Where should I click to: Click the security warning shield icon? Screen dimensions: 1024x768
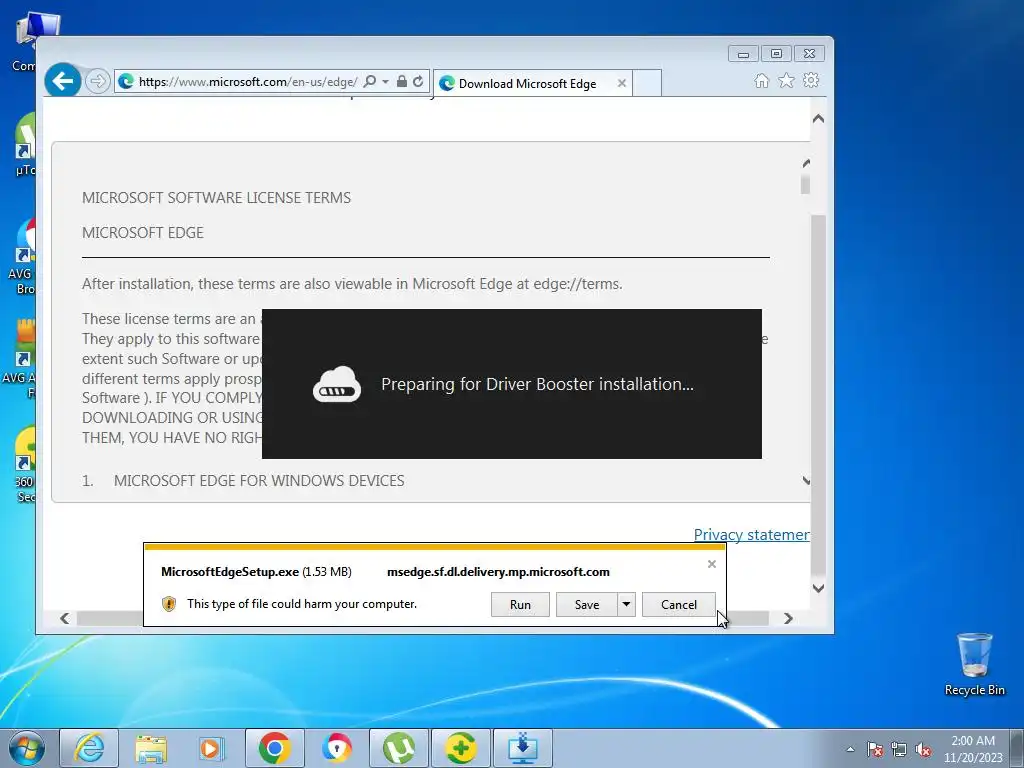(x=168, y=604)
